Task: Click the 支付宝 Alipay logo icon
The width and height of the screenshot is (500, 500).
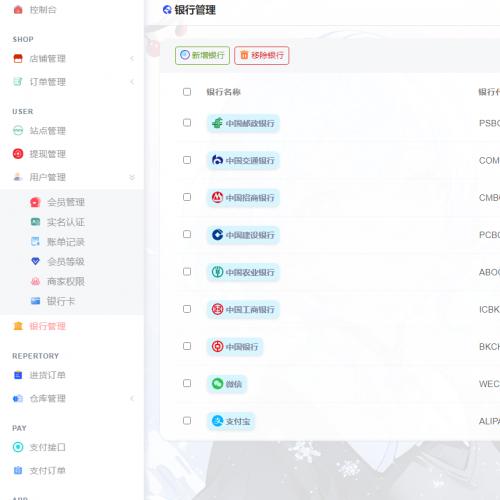Action: pyautogui.click(x=217, y=421)
